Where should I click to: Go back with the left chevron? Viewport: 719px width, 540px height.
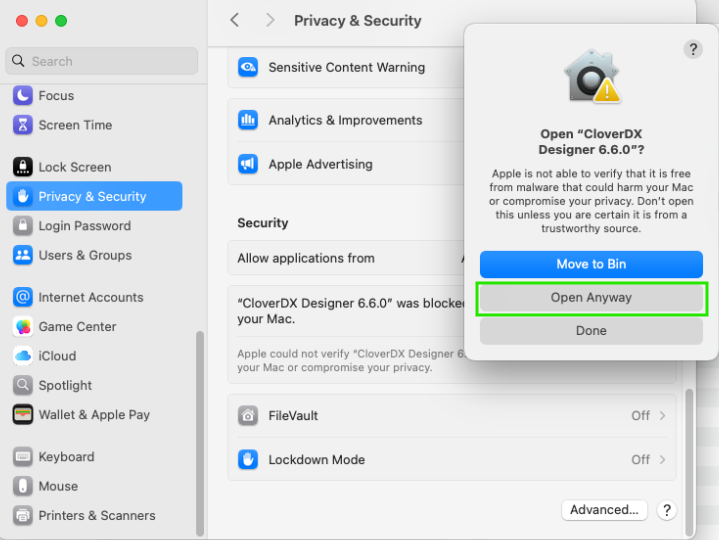[x=235, y=20]
